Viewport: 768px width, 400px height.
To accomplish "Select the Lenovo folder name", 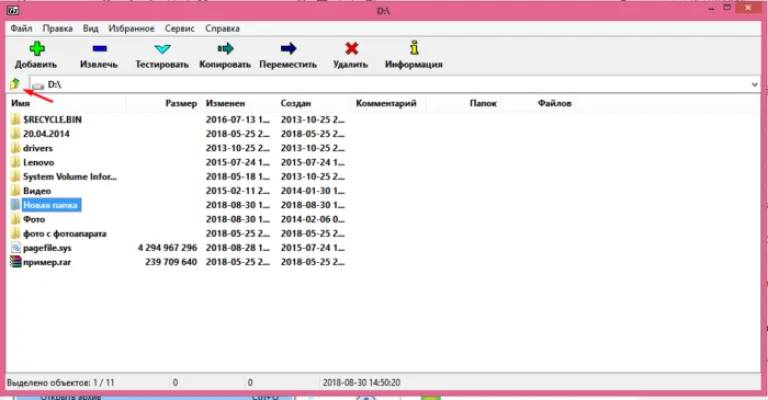I will [x=39, y=162].
